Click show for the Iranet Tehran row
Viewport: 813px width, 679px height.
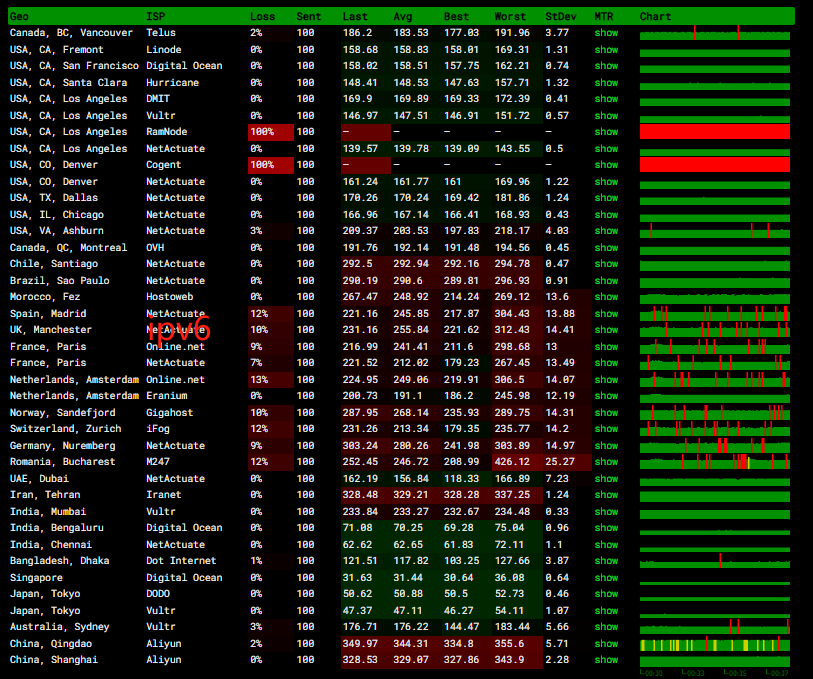tap(606, 494)
